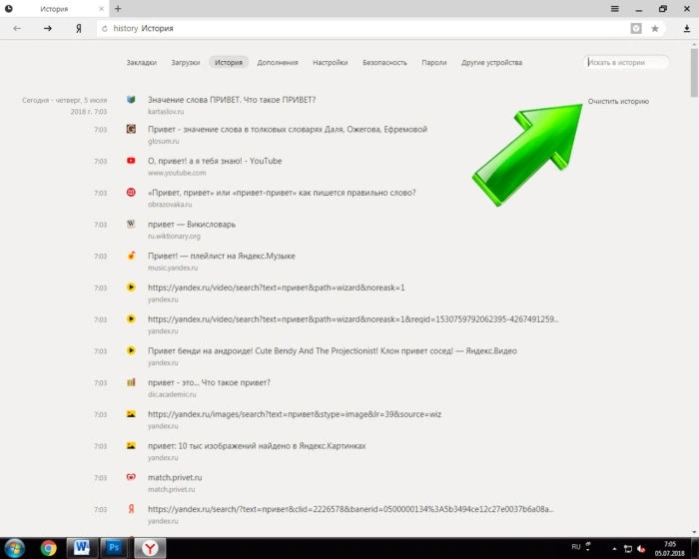Click the Yandex home button in toolbar

point(78,29)
